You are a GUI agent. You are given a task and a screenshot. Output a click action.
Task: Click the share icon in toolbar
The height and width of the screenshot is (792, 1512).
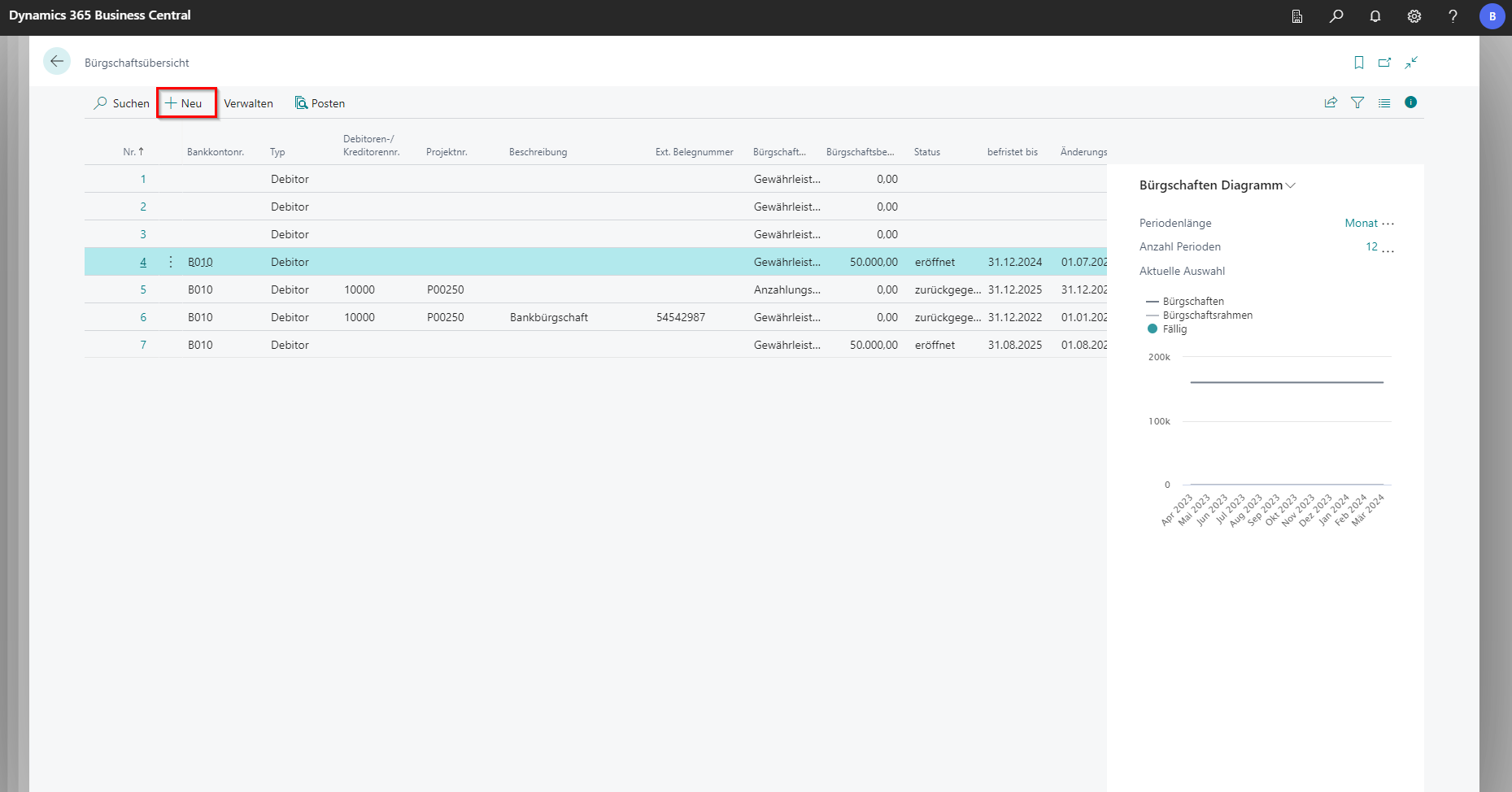(1331, 102)
